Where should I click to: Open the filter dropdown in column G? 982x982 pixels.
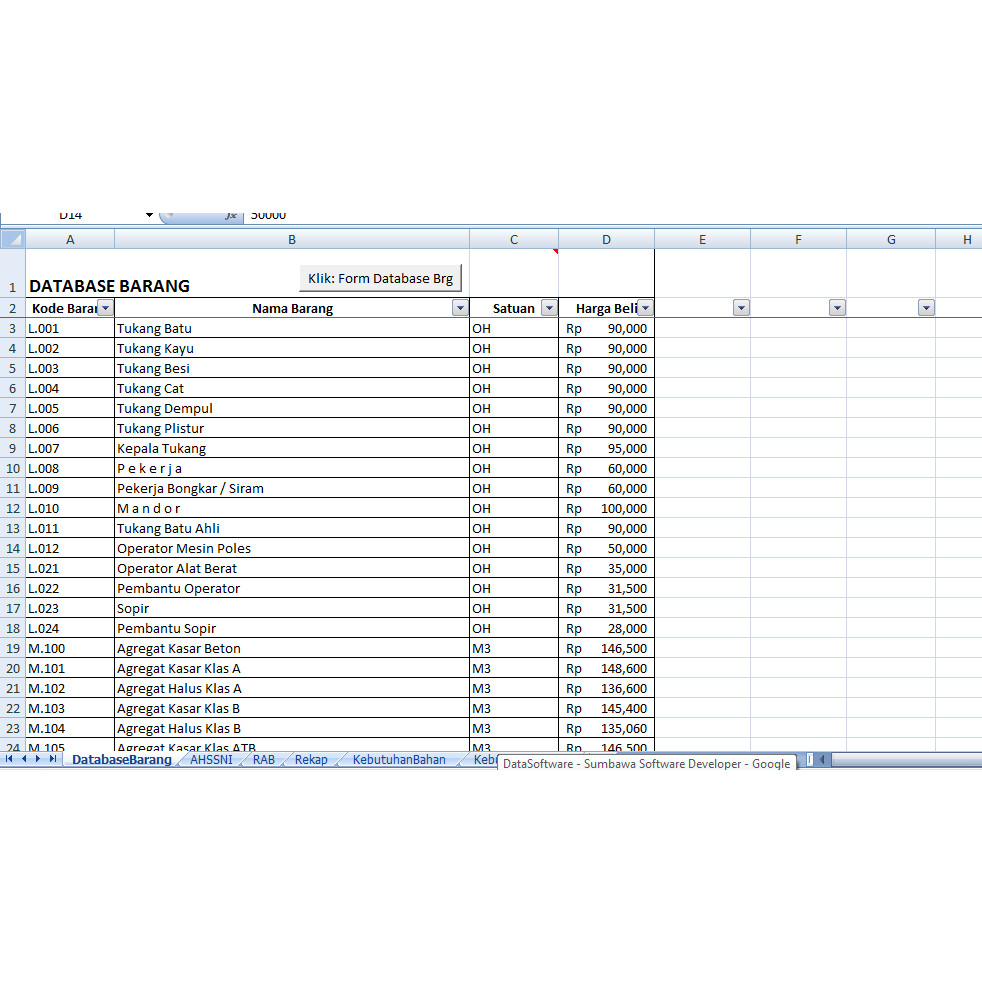pos(926,308)
